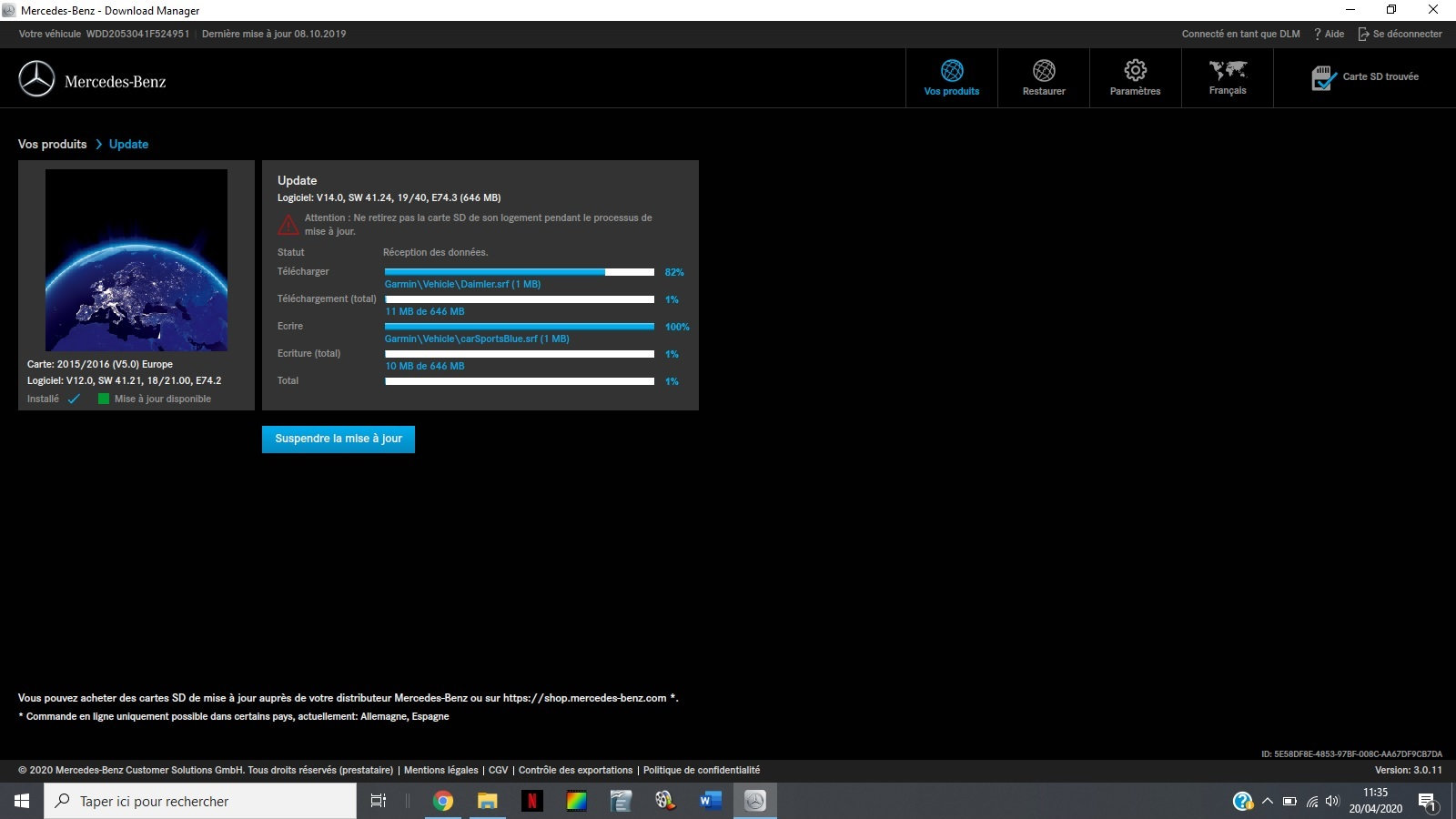This screenshot has width=1456, height=819.
Task: Click the Suspendre la mise à jour button
Action: pyautogui.click(x=339, y=439)
